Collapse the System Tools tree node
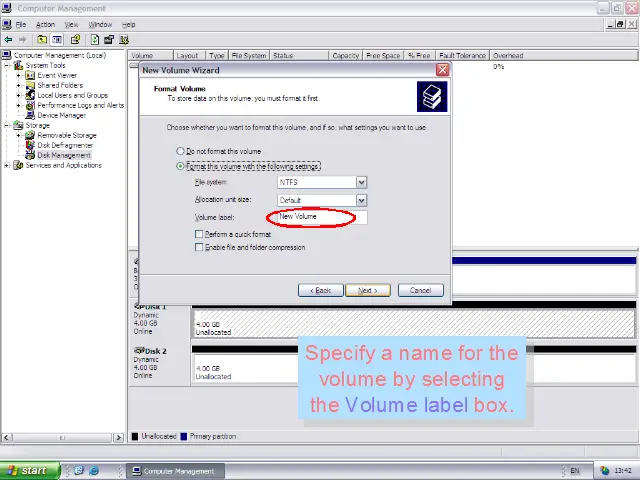 point(7,65)
